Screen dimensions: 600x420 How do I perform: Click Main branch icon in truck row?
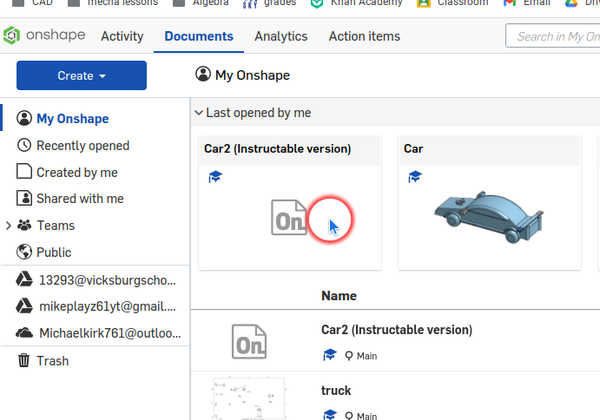coord(349,415)
